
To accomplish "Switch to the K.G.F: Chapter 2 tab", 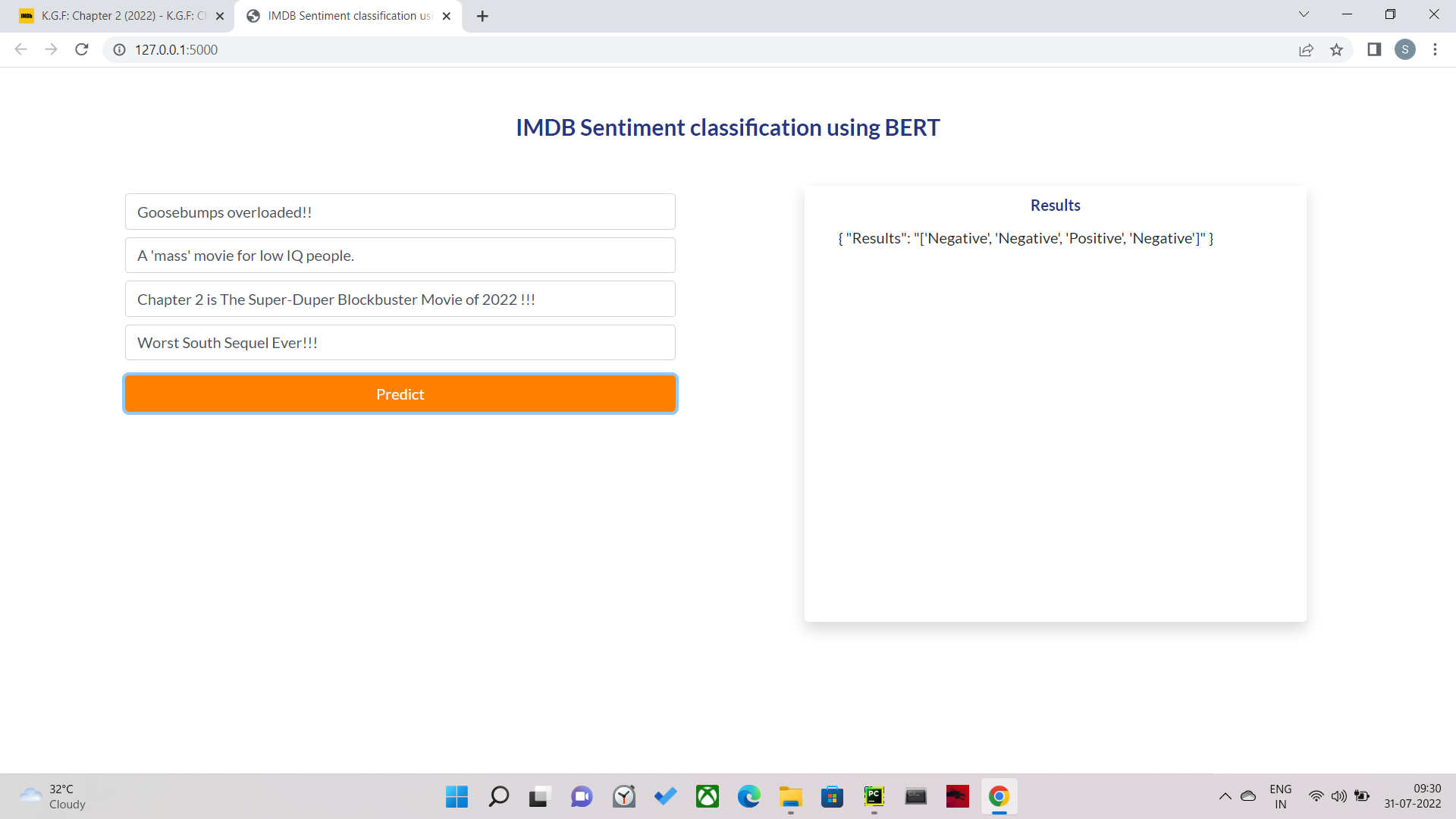I will tap(121, 16).
